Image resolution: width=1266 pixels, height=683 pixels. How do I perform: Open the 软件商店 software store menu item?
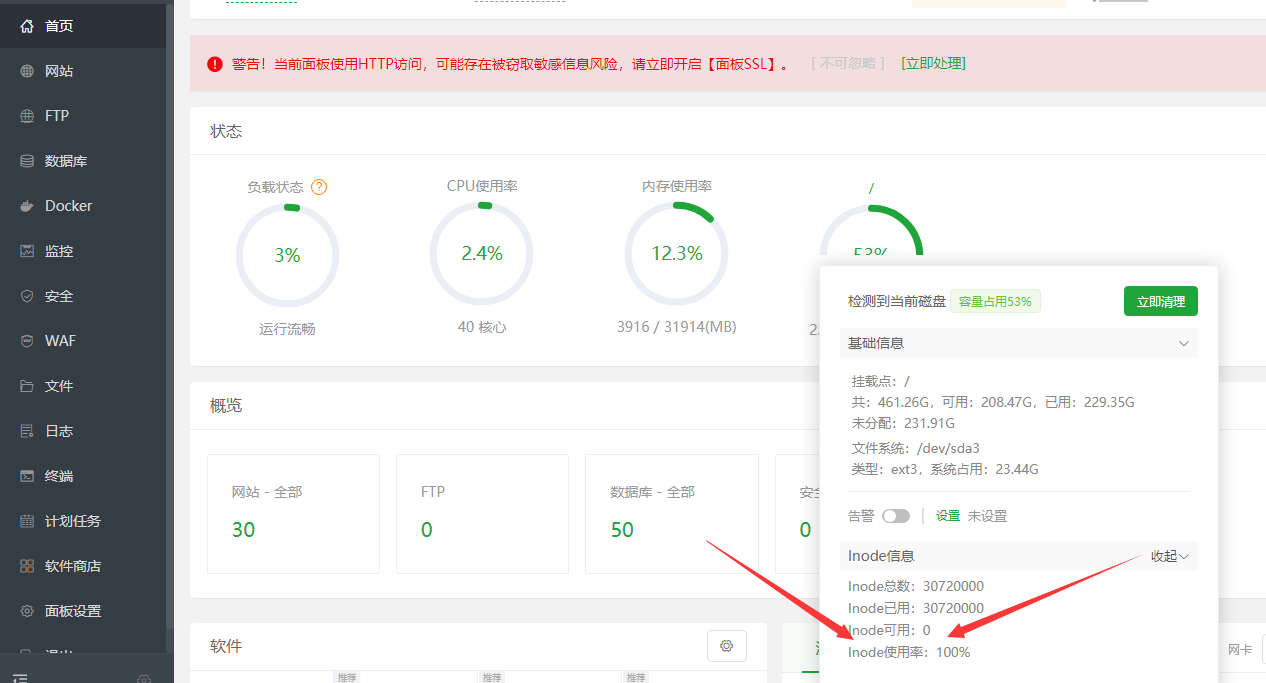coord(83,566)
